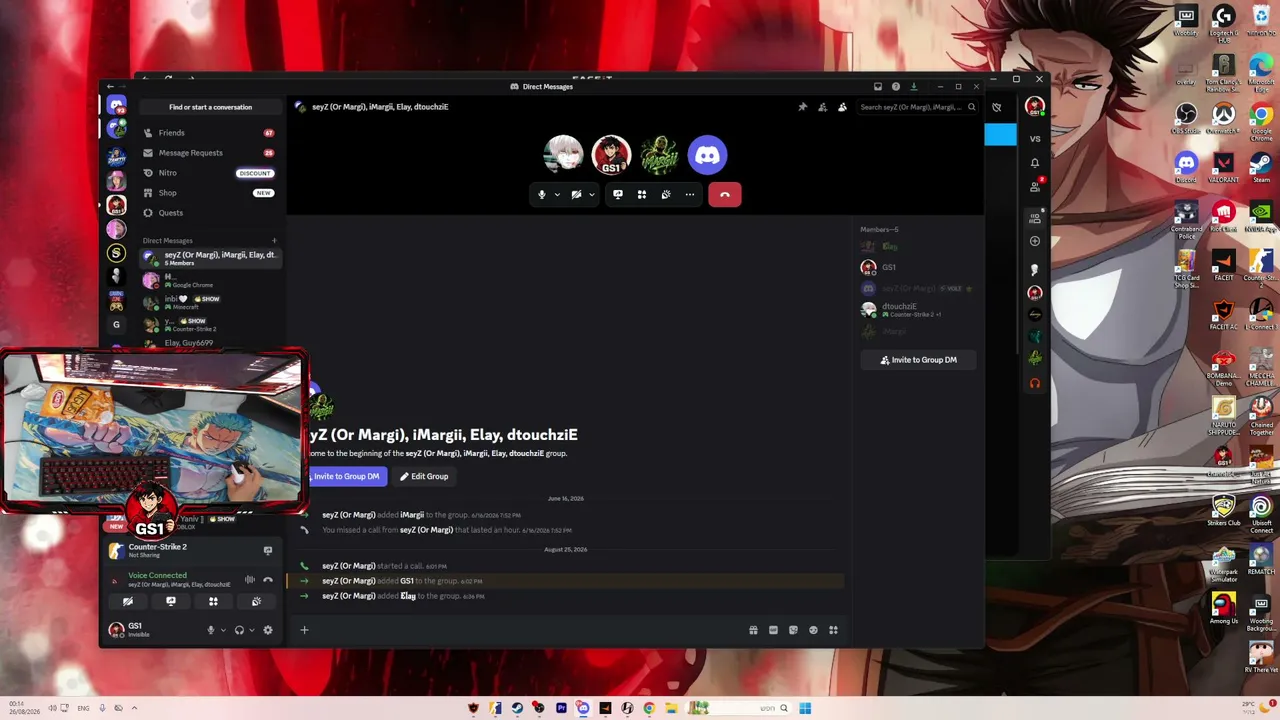Mute microphone in the user panel
Image resolution: width=1280 pixels, height=720 pixels.
[210, 630]
